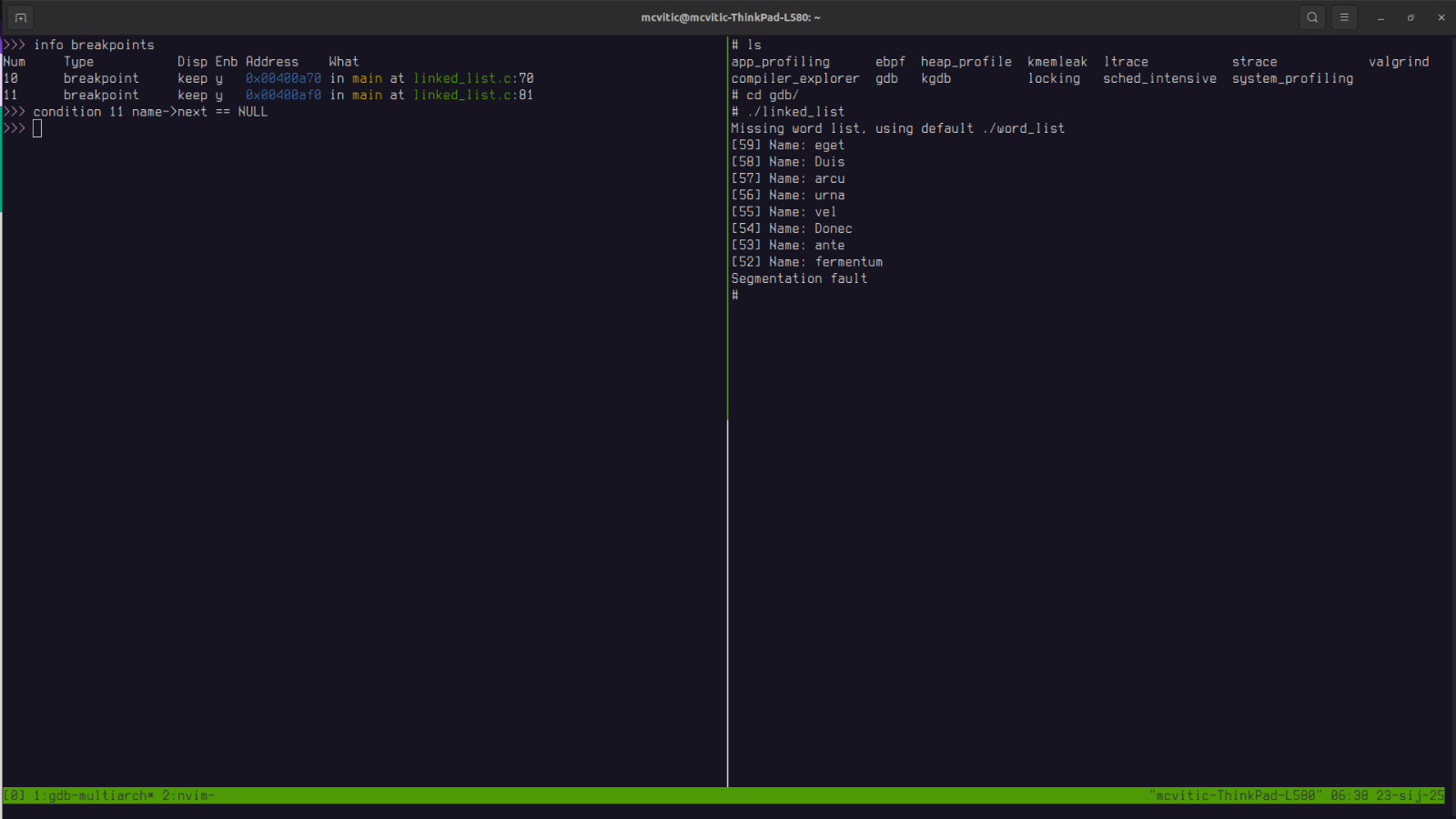Viewport: 1456px width, 819px height.
Task: Click the sched_intensive directory name
Action: pyautogui.click(x=1159, y=78)
